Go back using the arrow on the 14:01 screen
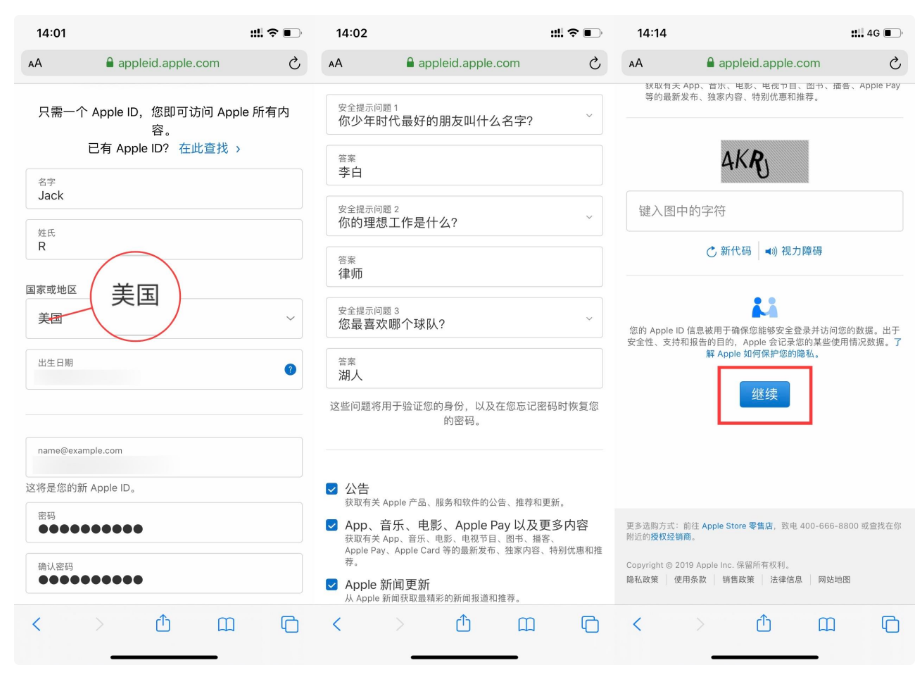This screenshot has width=922, height=678. tap(36, 624)
